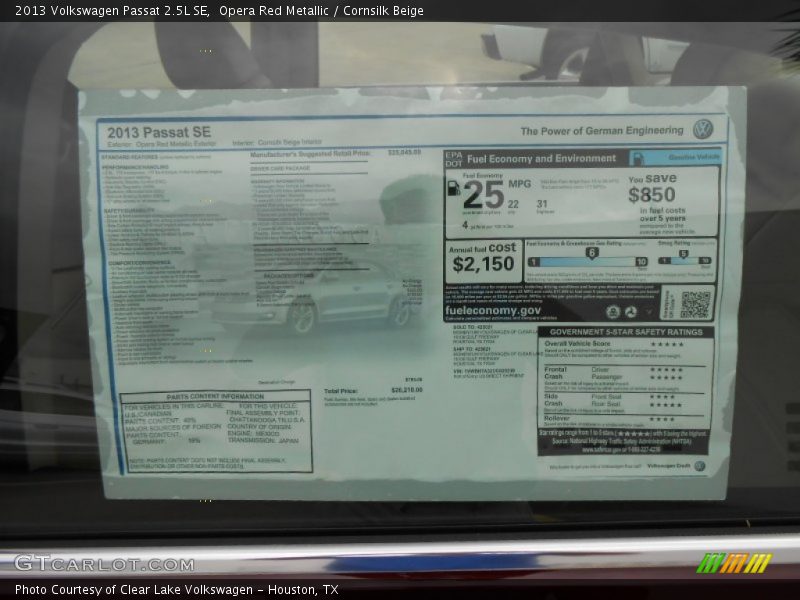800x600 pixels.
Task: Click the fuel pump icon beside 25 MPG
Action: coord(453,188)
